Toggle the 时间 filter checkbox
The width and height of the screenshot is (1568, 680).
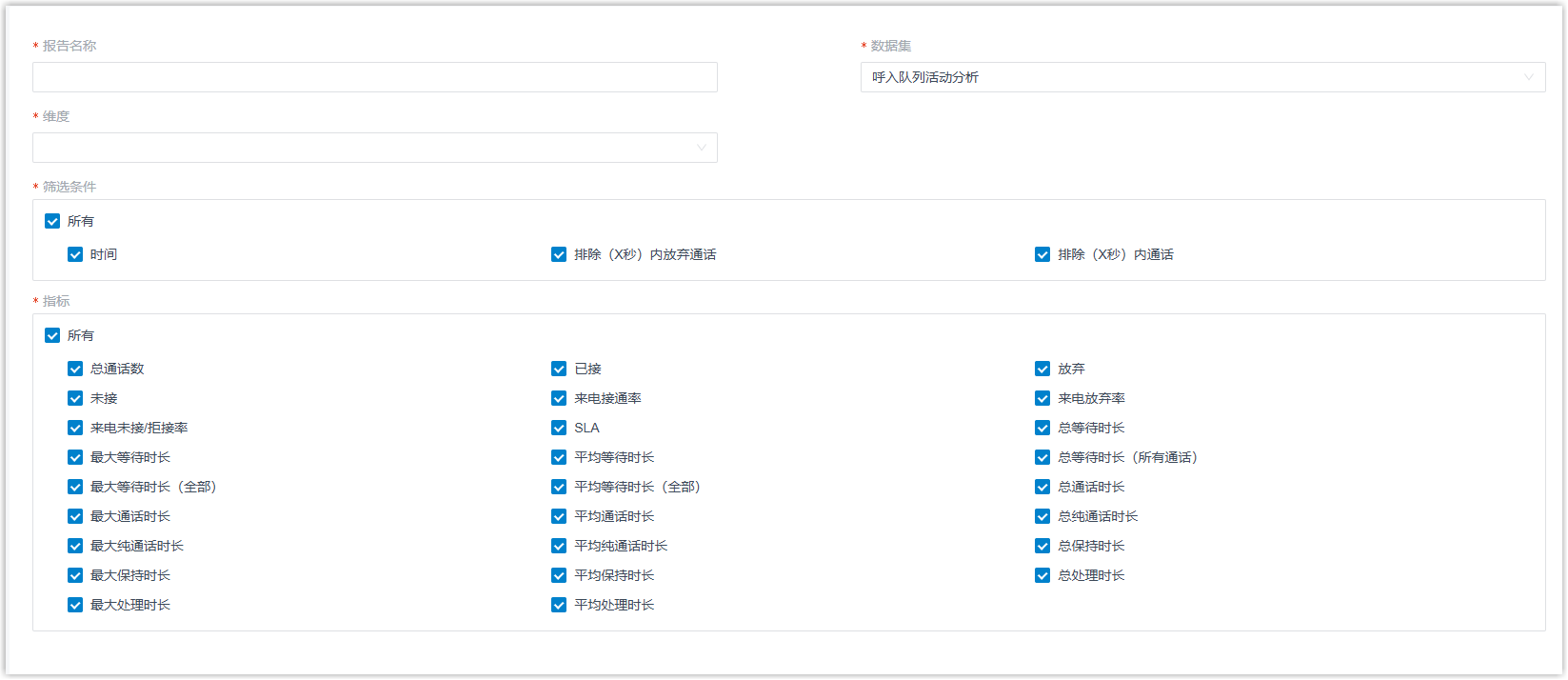click(x=75, y=254)
